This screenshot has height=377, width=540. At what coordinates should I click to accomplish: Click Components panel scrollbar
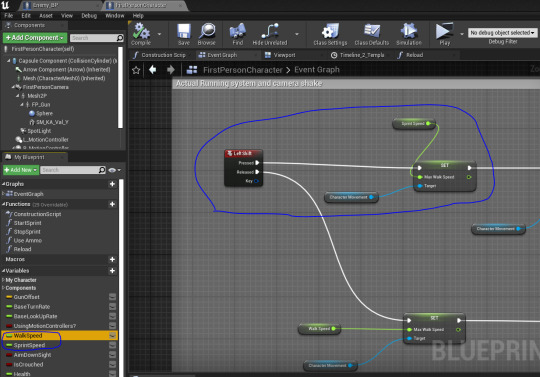(120, 87)
